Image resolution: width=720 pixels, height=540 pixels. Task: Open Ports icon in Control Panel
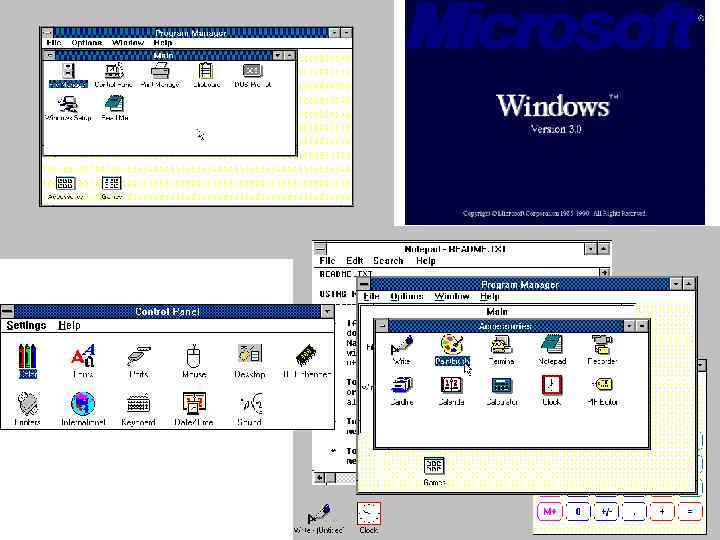click(x=138, y=361)
